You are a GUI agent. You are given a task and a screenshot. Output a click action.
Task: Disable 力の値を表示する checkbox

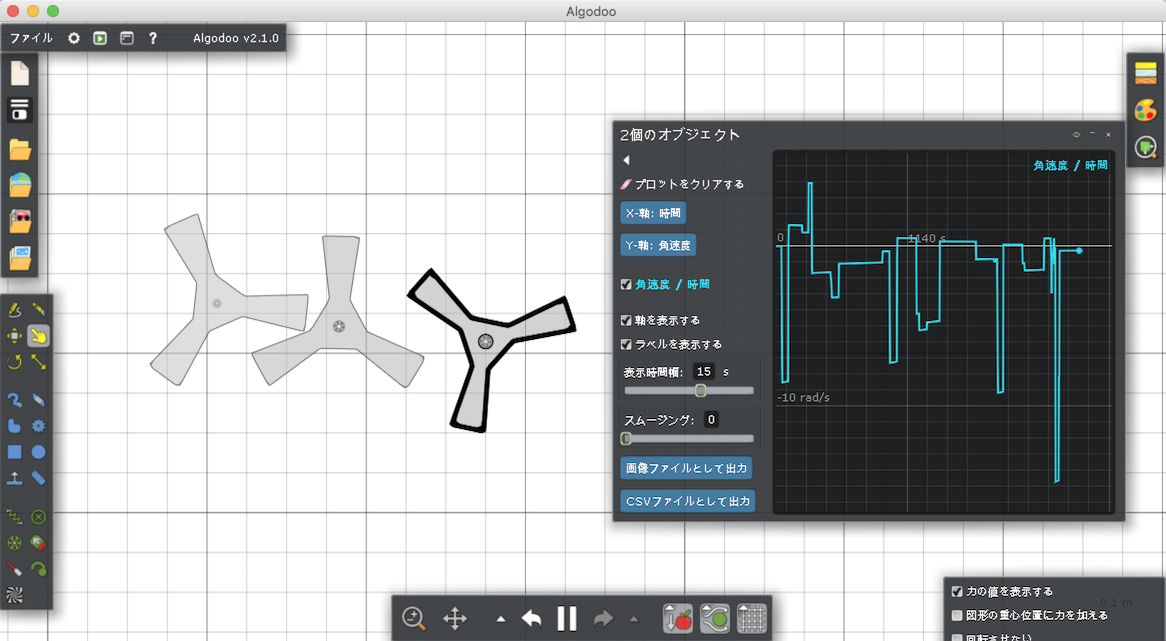click(957, 591)
